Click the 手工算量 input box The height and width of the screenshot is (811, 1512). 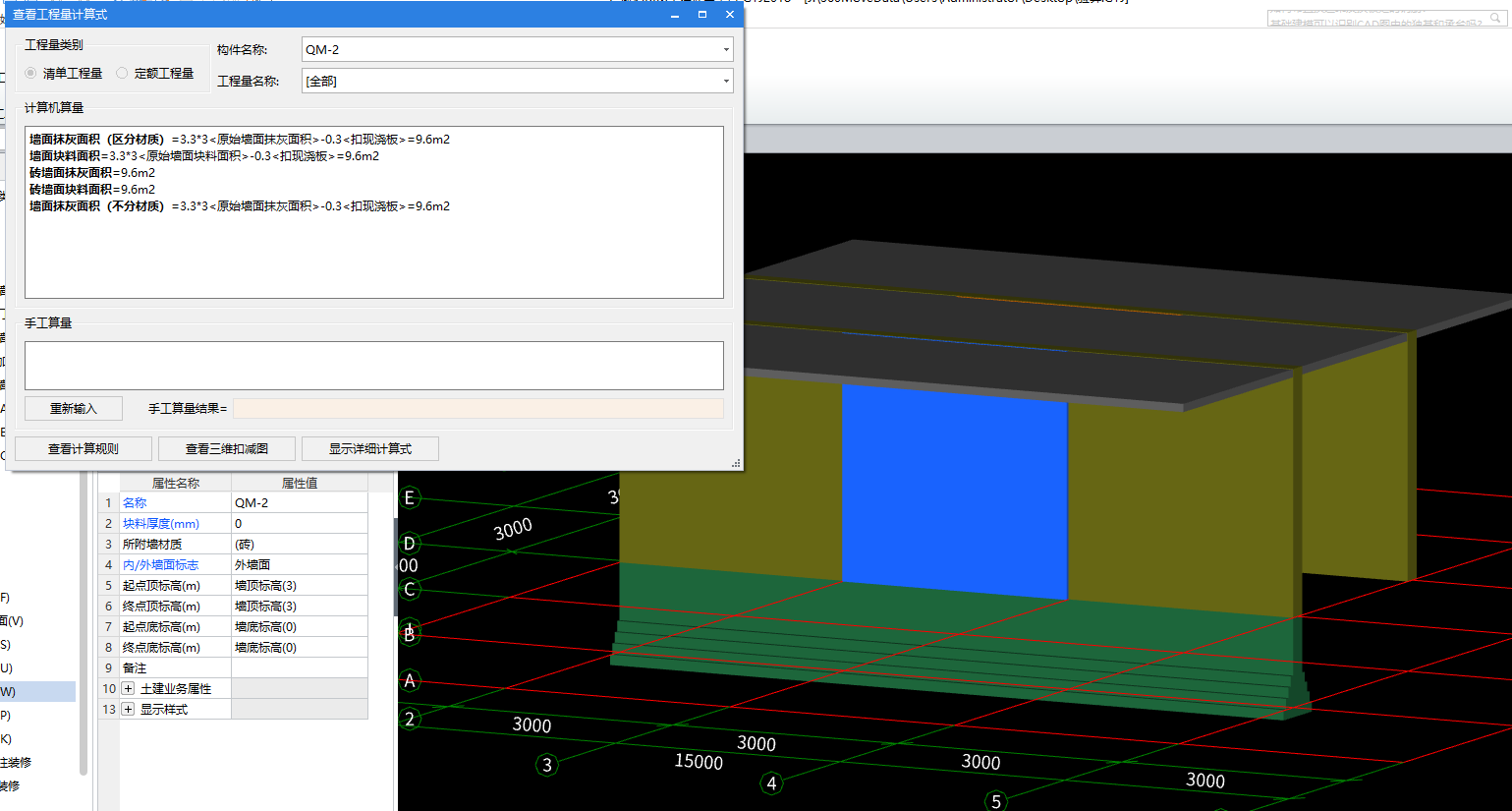pyautogui.click(x=374, y=366)
